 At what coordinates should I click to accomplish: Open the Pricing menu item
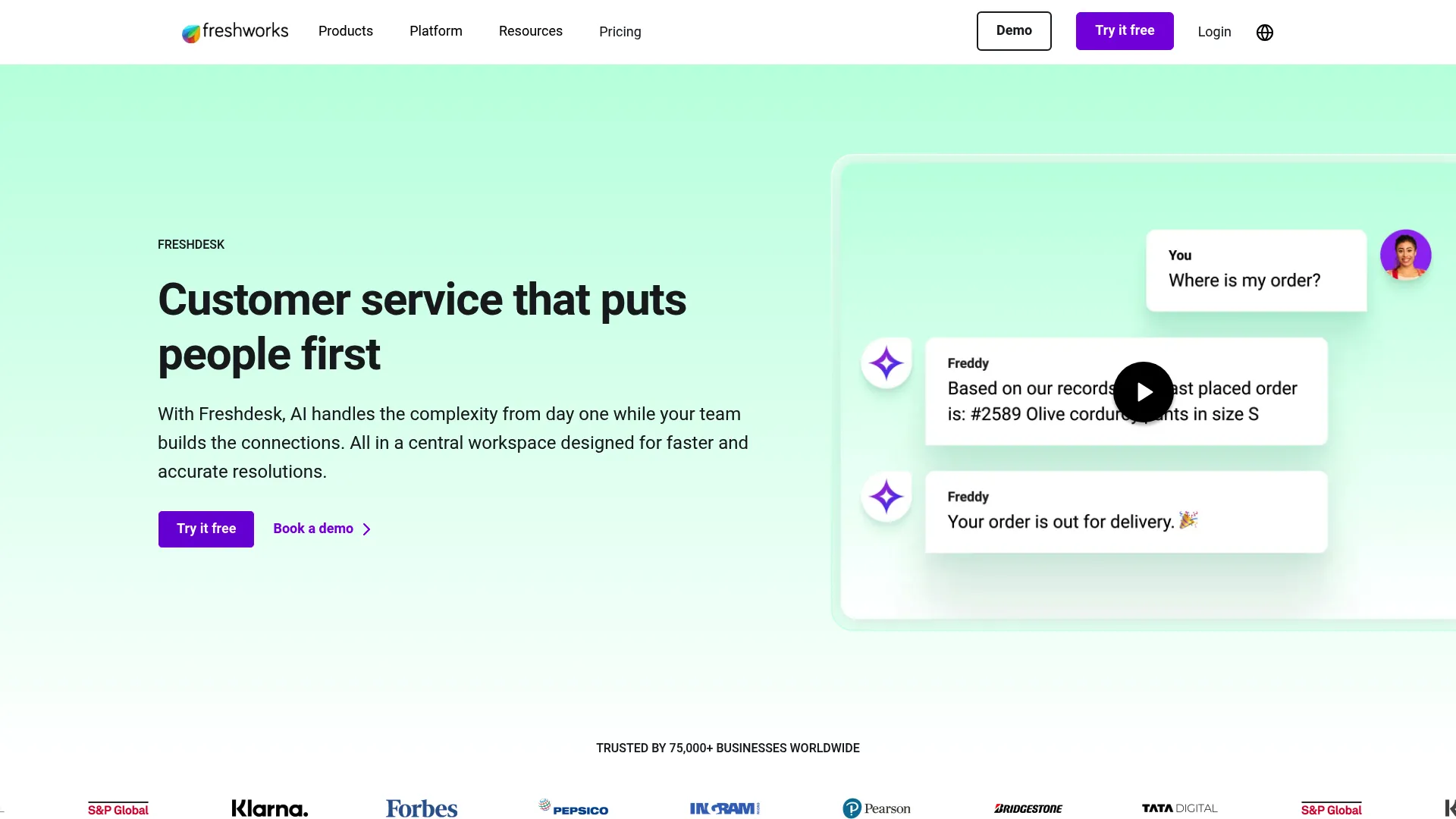coord(620,31)
